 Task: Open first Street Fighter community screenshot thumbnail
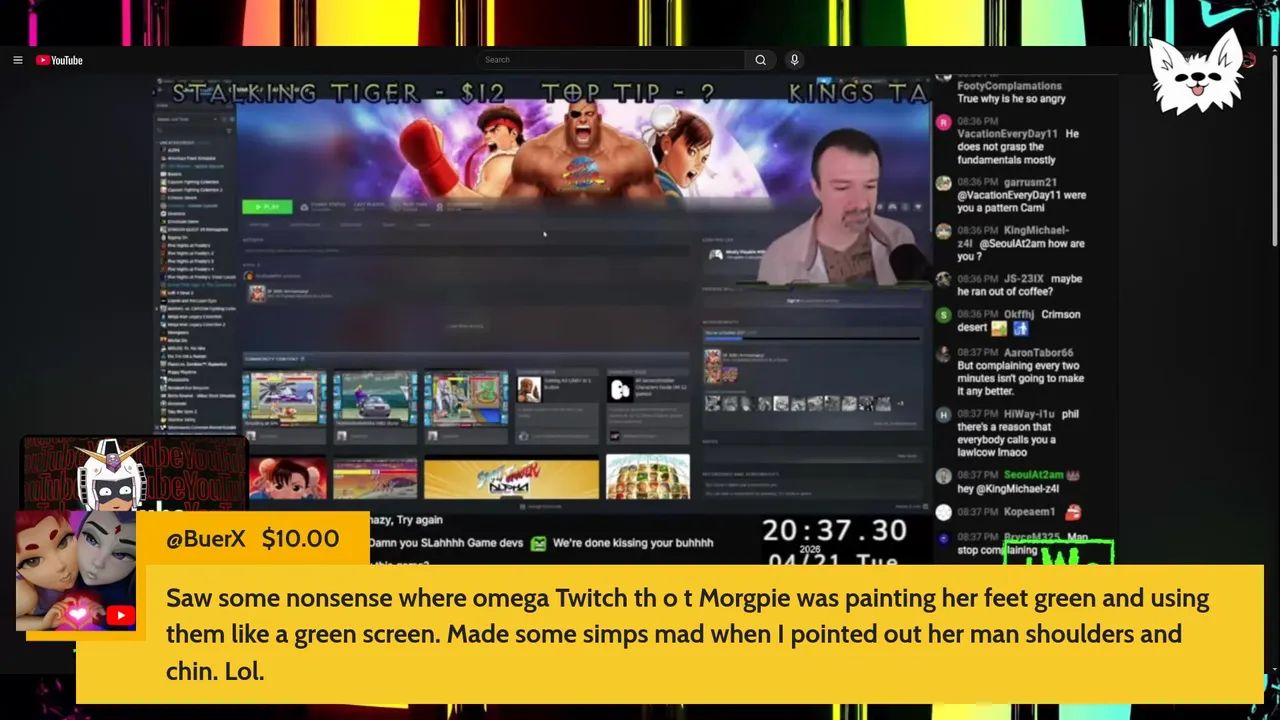[285, 399]
